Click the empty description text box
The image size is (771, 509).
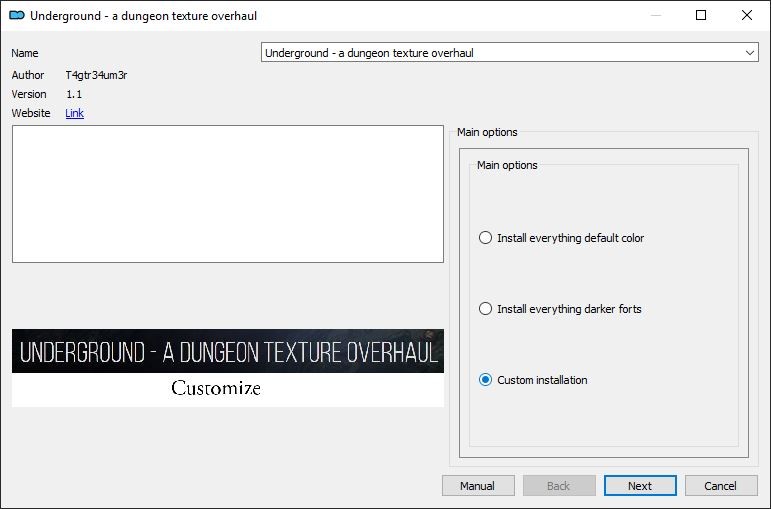tap(228, 194)
